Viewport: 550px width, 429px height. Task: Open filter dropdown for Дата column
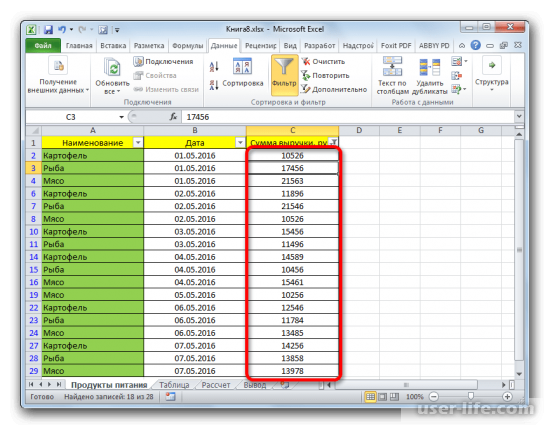[x=240, y=142]
